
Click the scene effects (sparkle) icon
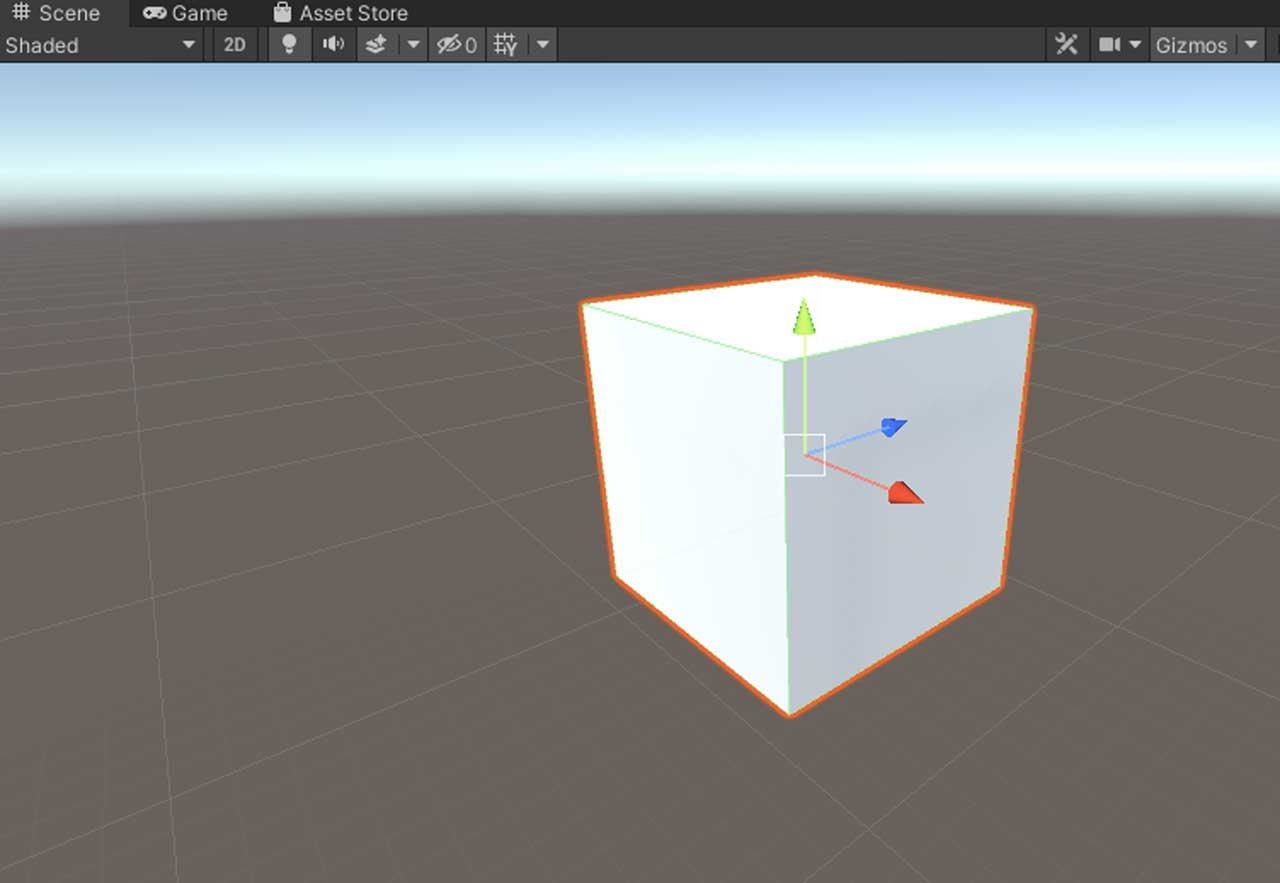[x=378, y=44]
